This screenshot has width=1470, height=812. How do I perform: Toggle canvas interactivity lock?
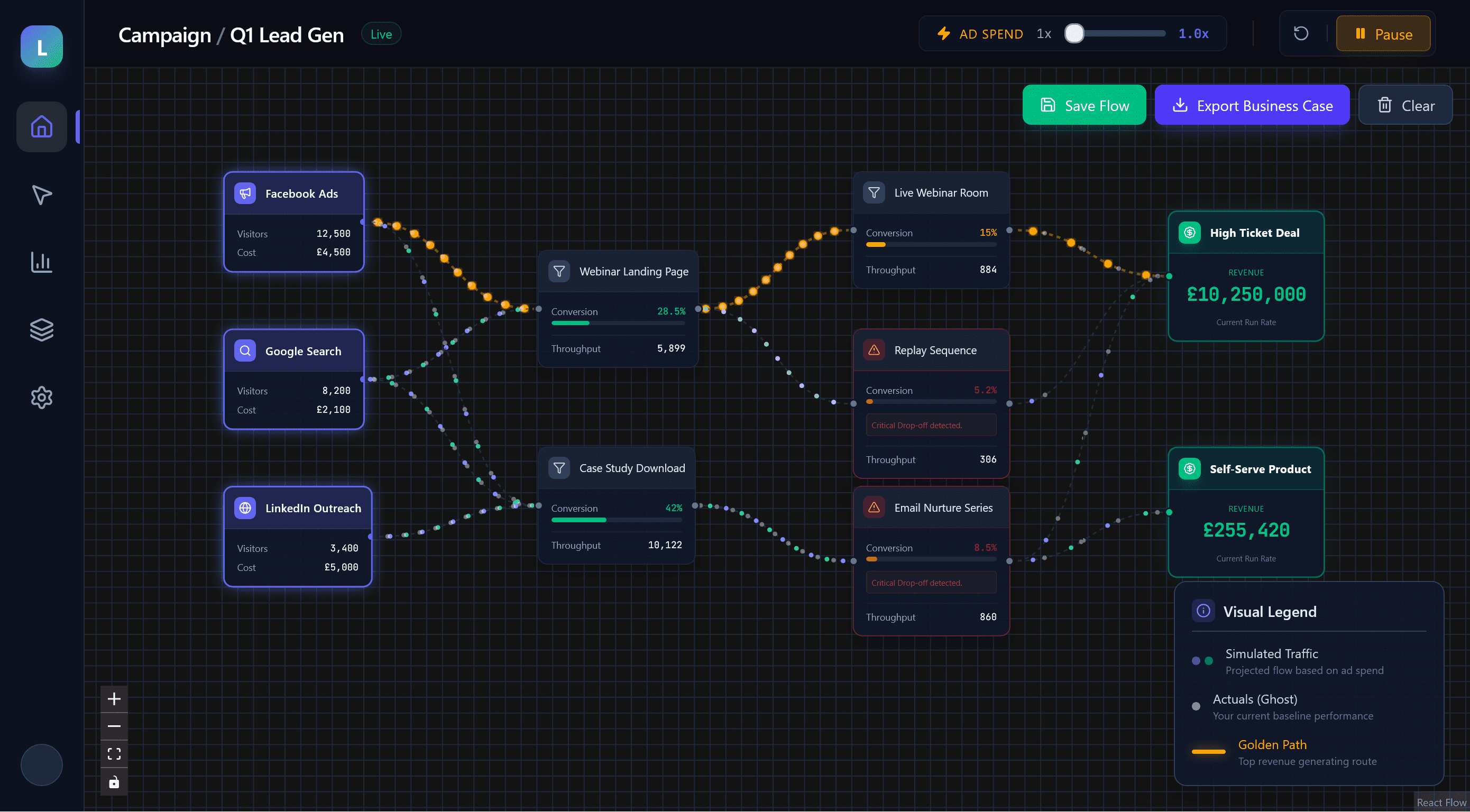point(114,782)
